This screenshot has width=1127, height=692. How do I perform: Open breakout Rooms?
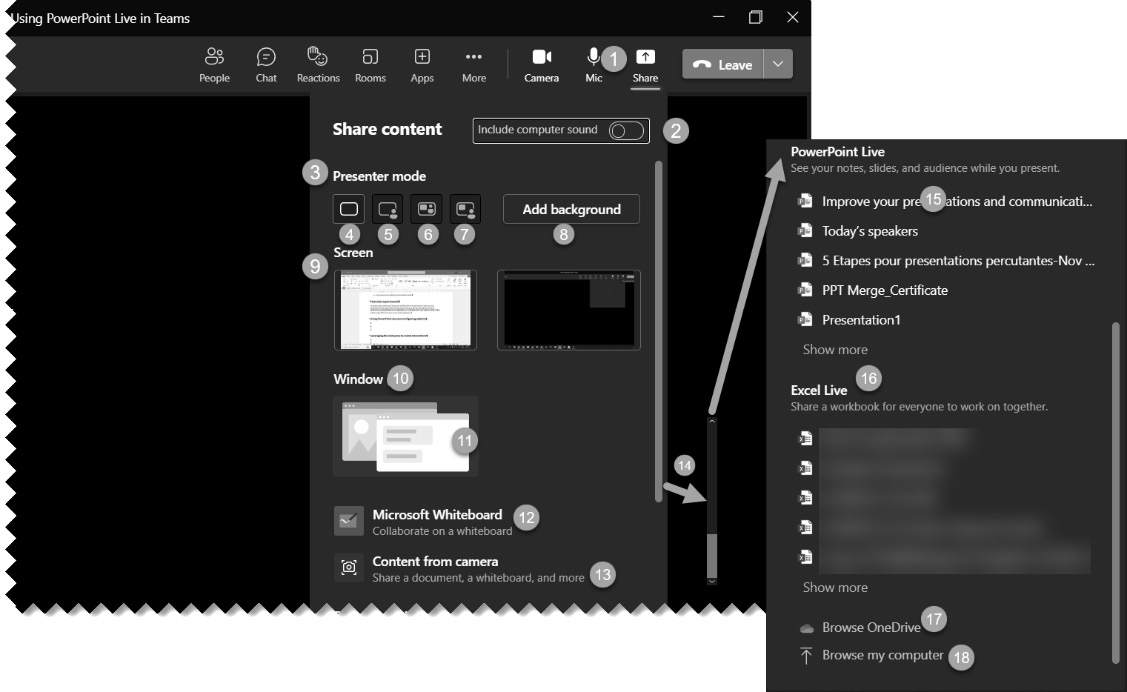tap(370, 65)
